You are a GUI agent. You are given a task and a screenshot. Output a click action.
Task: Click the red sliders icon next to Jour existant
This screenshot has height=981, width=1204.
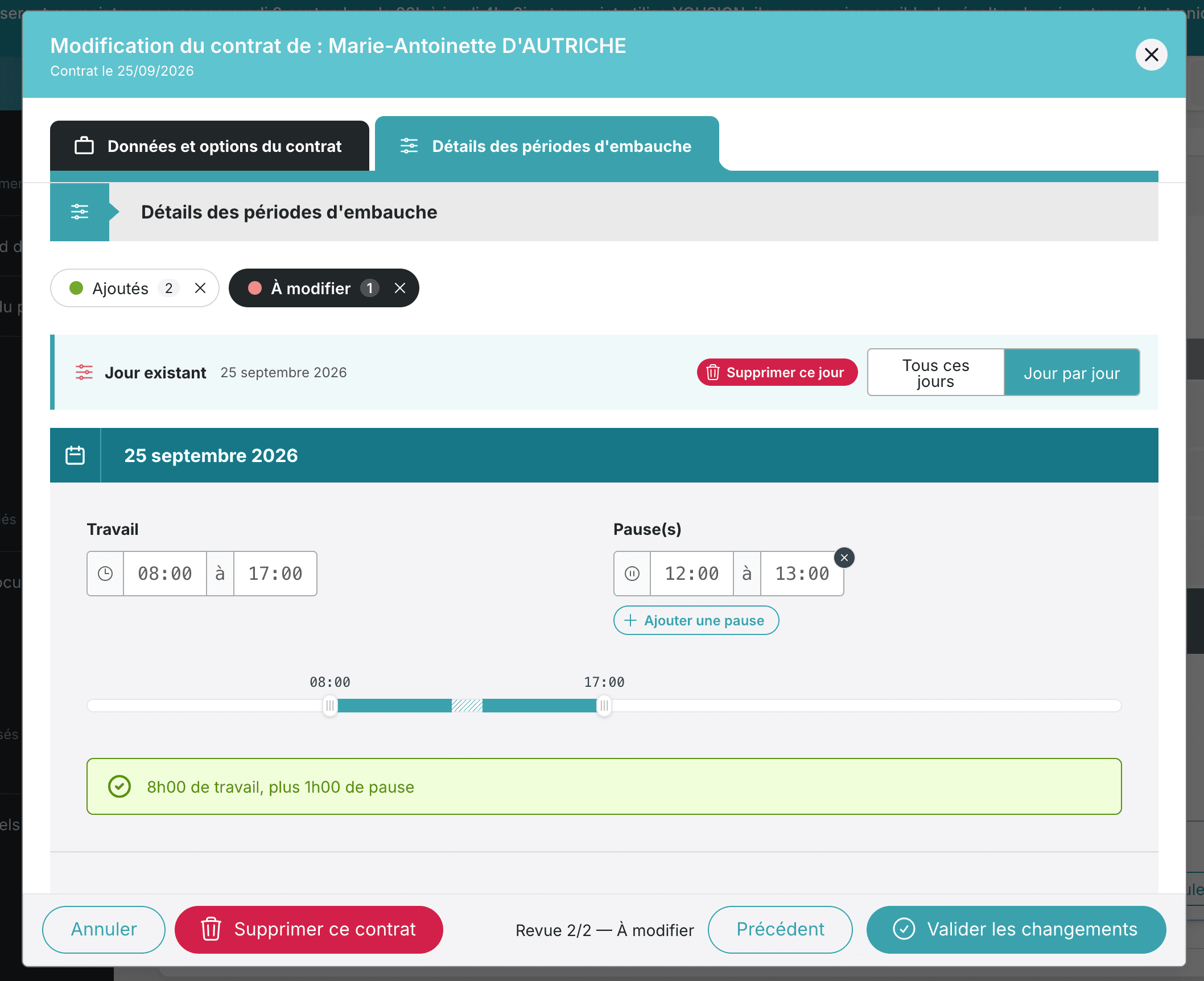click(84, 372)
